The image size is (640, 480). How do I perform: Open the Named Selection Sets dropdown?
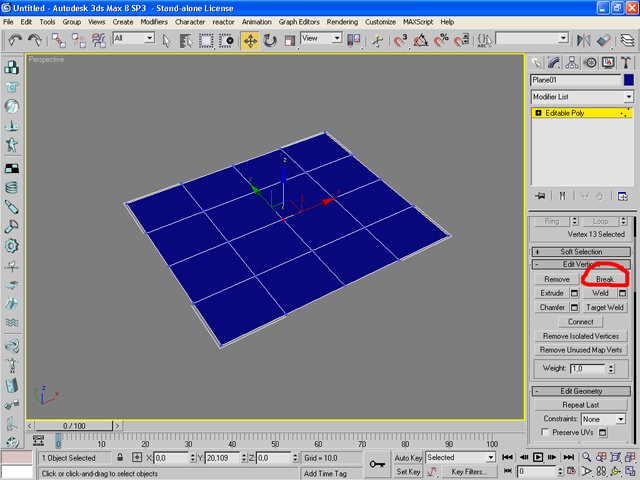532,38
